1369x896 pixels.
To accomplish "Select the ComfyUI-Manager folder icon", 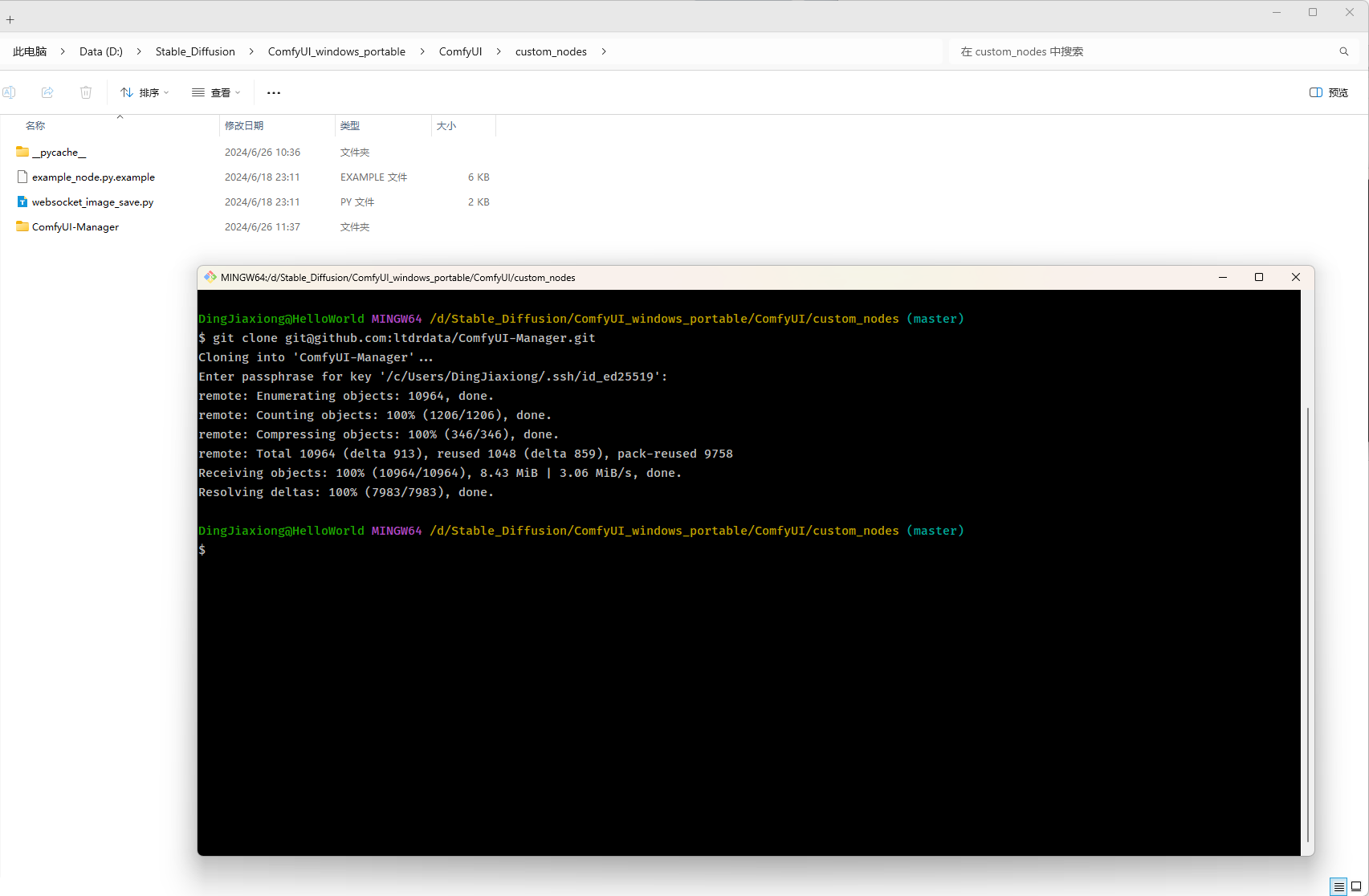I will (22, 226).
